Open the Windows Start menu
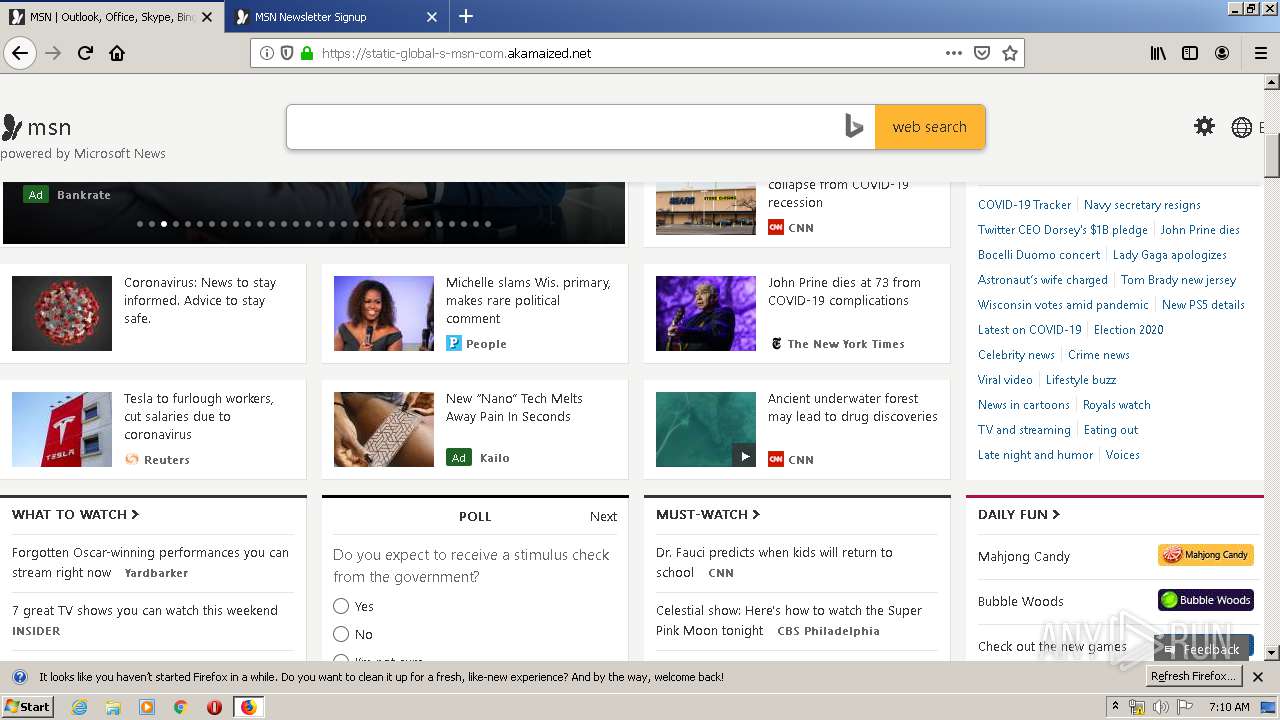1280x720 pixels. [27, 707]
